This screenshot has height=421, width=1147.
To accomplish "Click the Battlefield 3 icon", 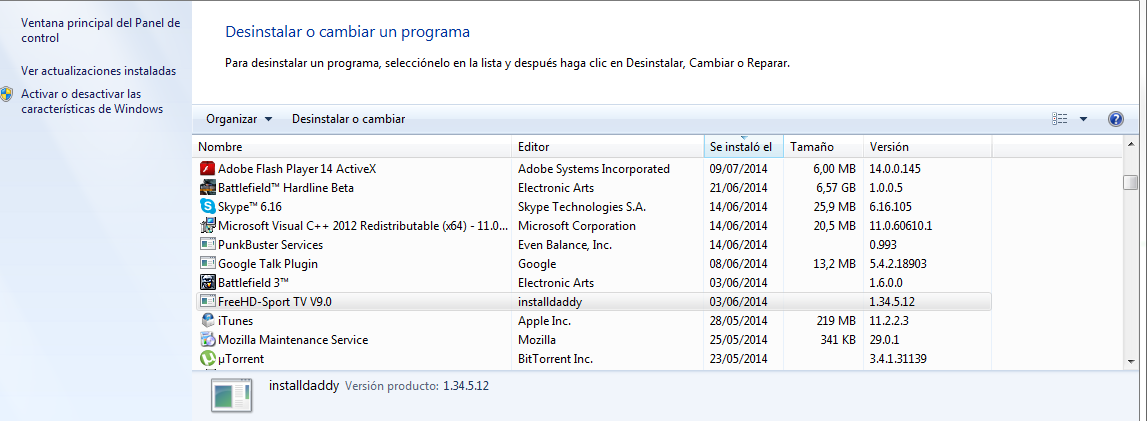I will pyautogui.click(x=207, y=283).
